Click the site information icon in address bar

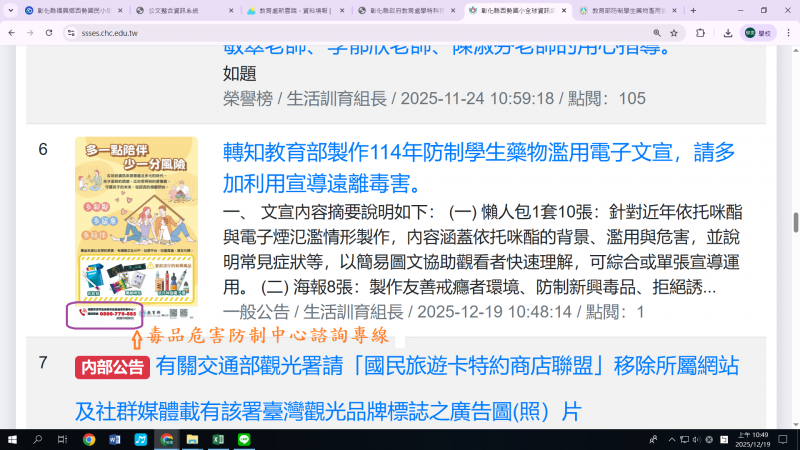coord(71,32)
